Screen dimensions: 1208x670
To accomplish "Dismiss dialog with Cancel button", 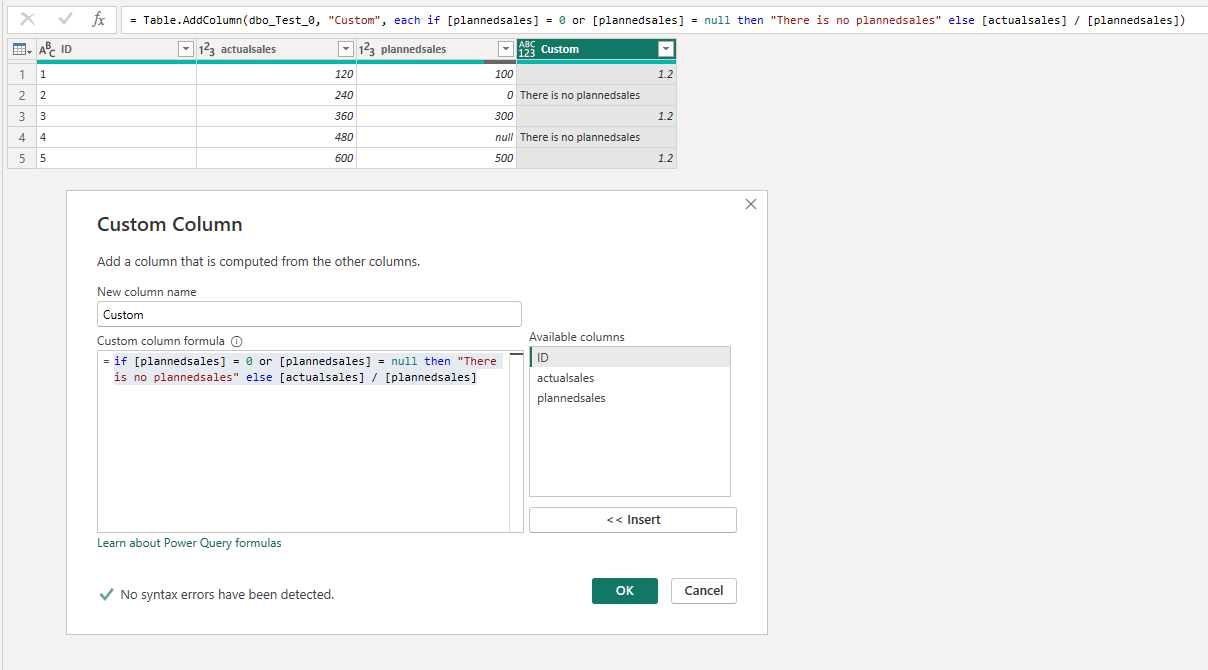I will pos(704,591).
